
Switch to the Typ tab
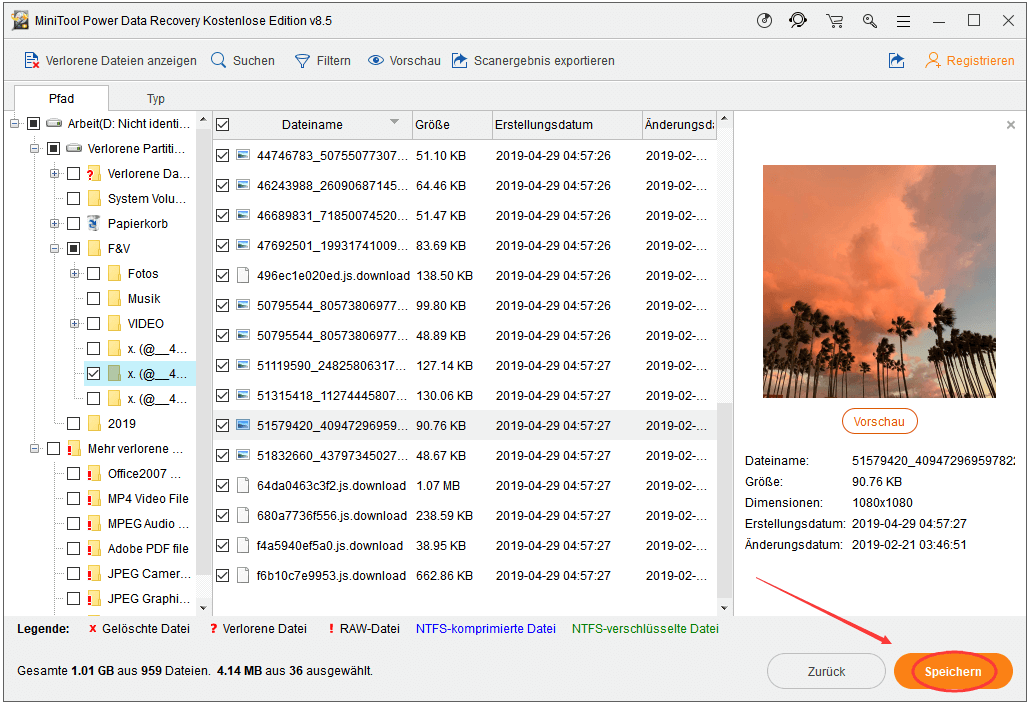click(155, 98)
